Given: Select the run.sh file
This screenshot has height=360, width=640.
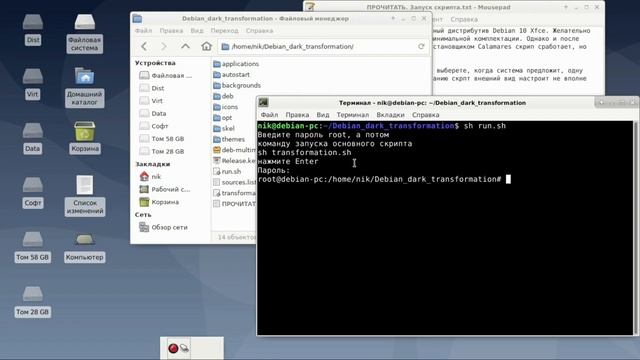Looking at the screenshot, I should (227, 171).
